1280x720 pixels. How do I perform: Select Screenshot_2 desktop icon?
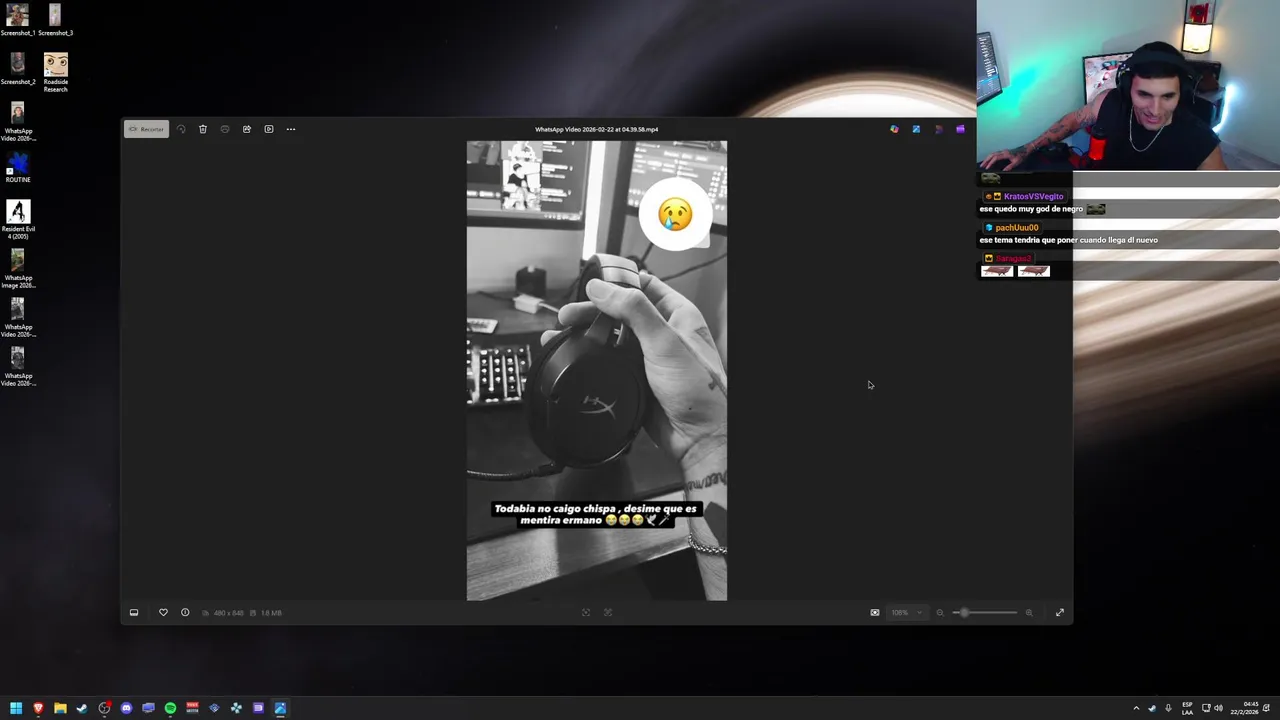coord(17,69)
